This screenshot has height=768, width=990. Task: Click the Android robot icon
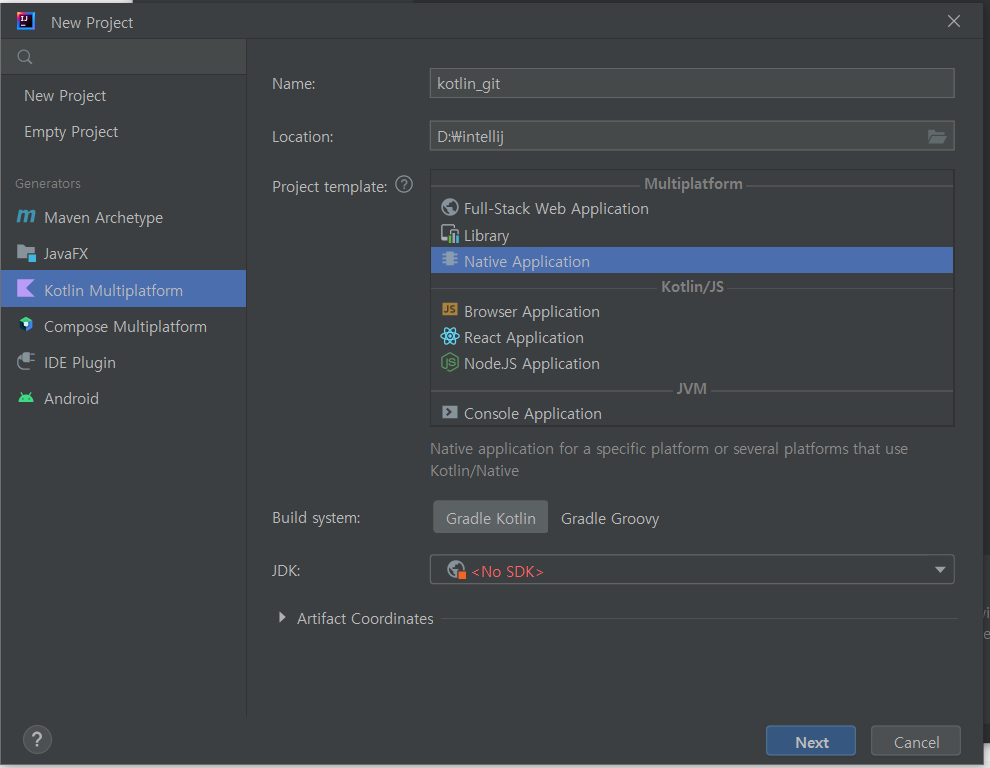[x=26, y=398]
